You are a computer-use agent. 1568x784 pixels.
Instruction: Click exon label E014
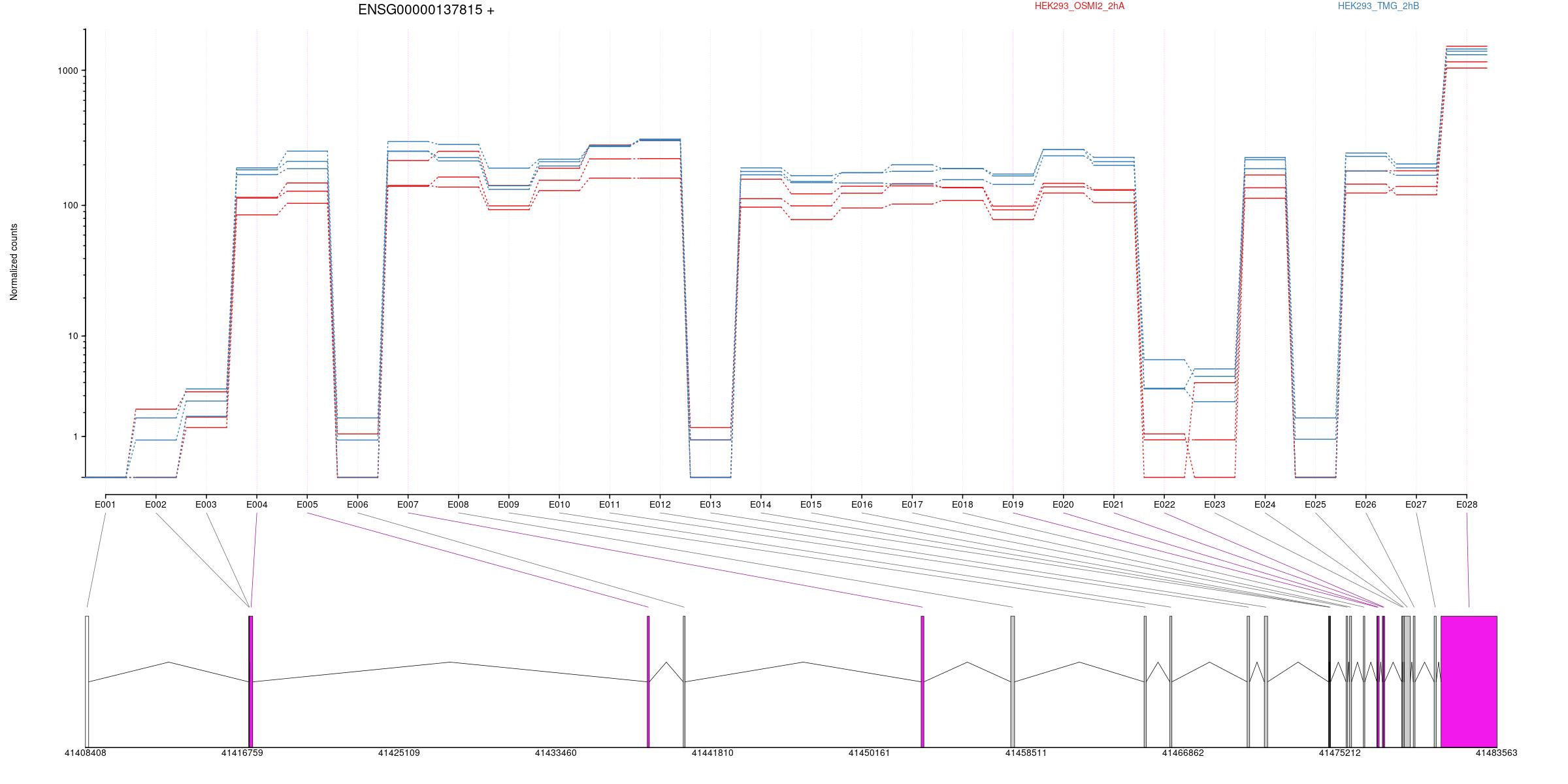pyautogui.click(x=760, y=504)
